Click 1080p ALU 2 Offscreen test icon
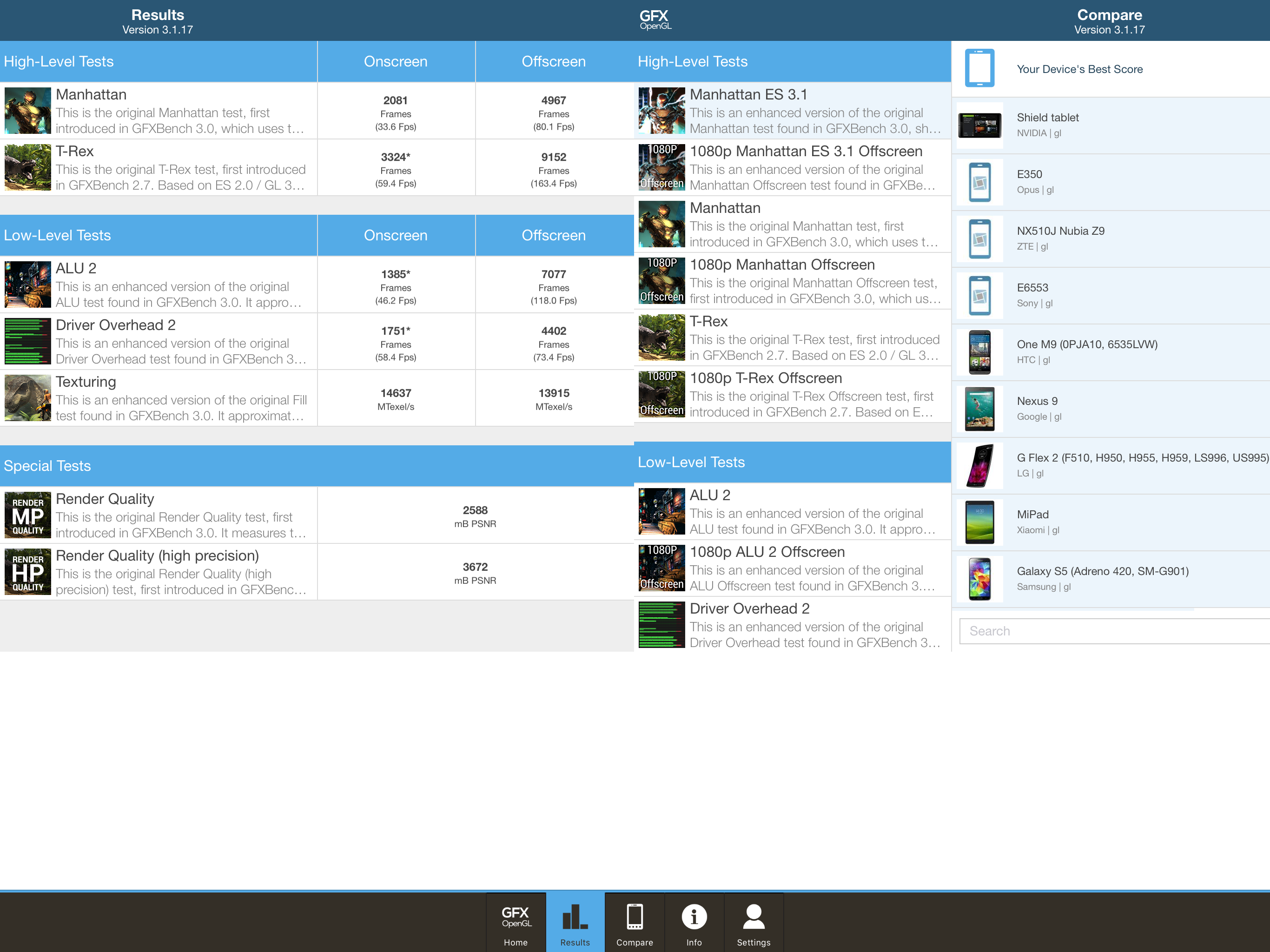Viewport: 1270px width, 952px height. point(661,568)
